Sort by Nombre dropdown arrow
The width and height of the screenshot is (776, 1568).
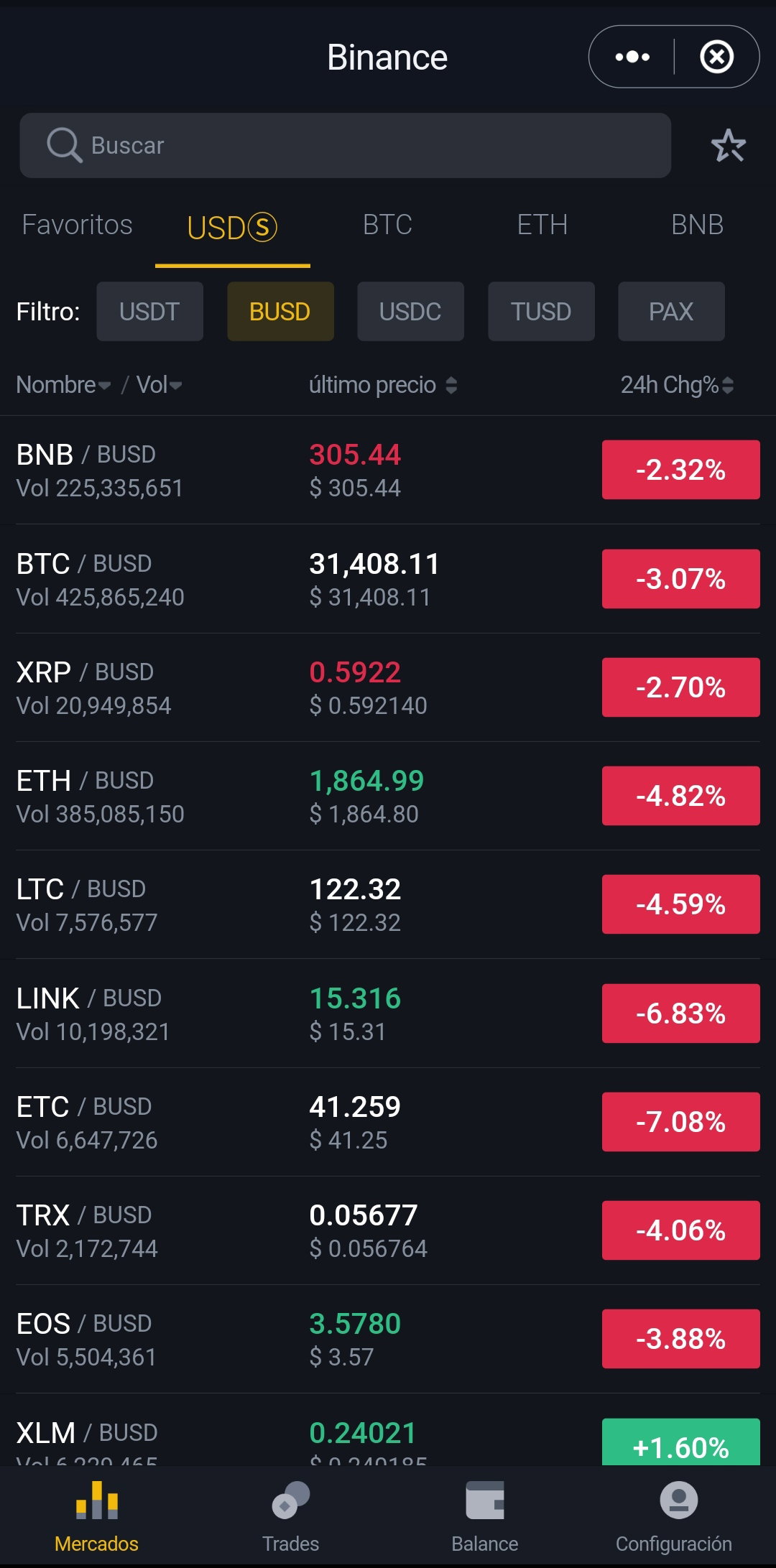coord(105,386)
